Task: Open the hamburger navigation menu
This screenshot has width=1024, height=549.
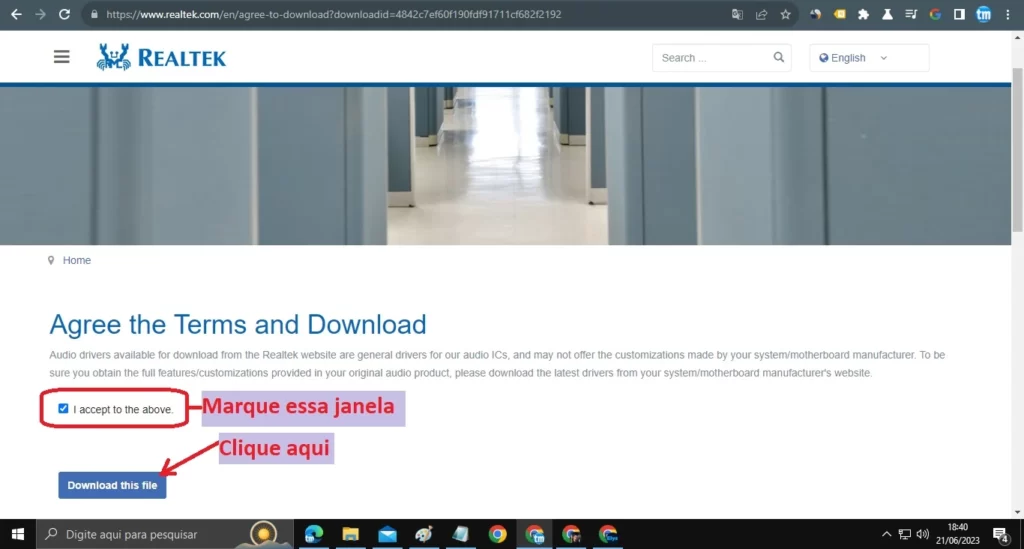Action: point(61,57)
